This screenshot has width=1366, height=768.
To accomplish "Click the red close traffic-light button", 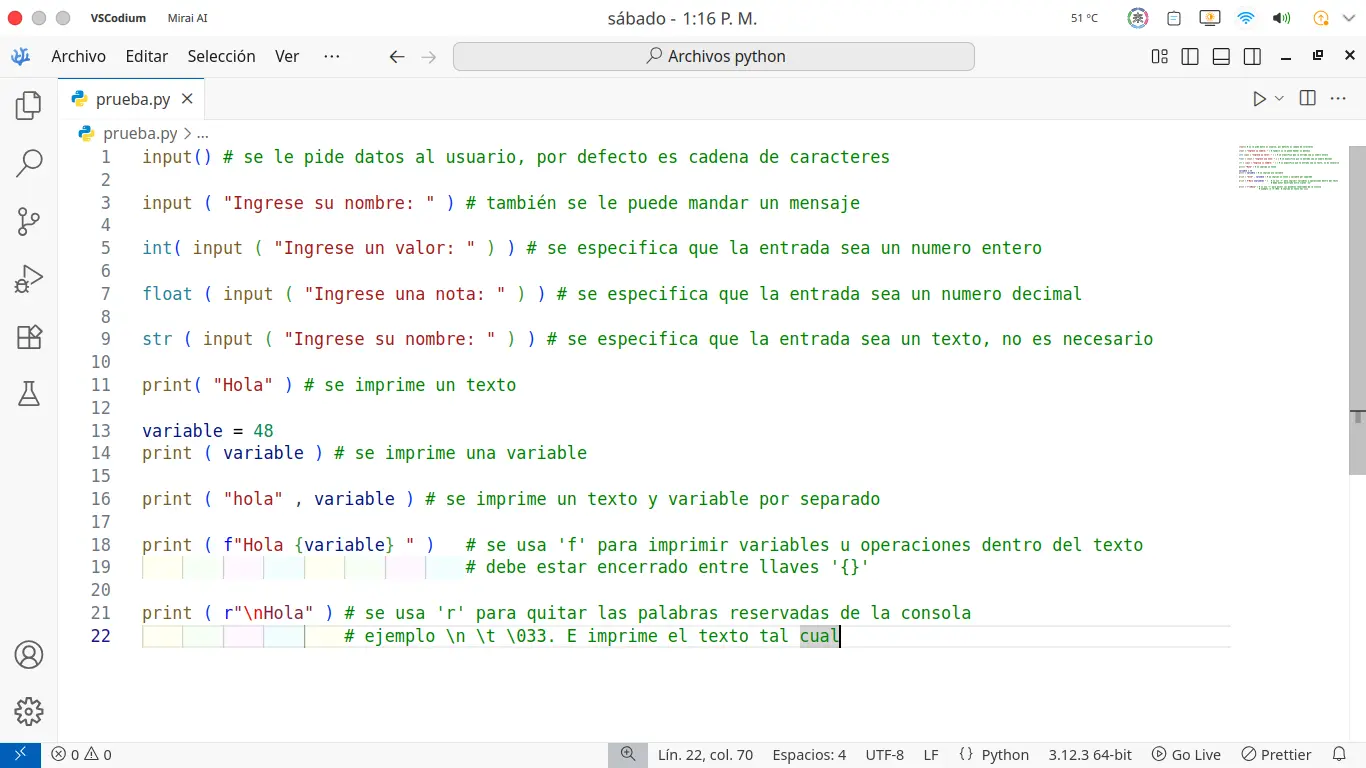I will 15,18.
